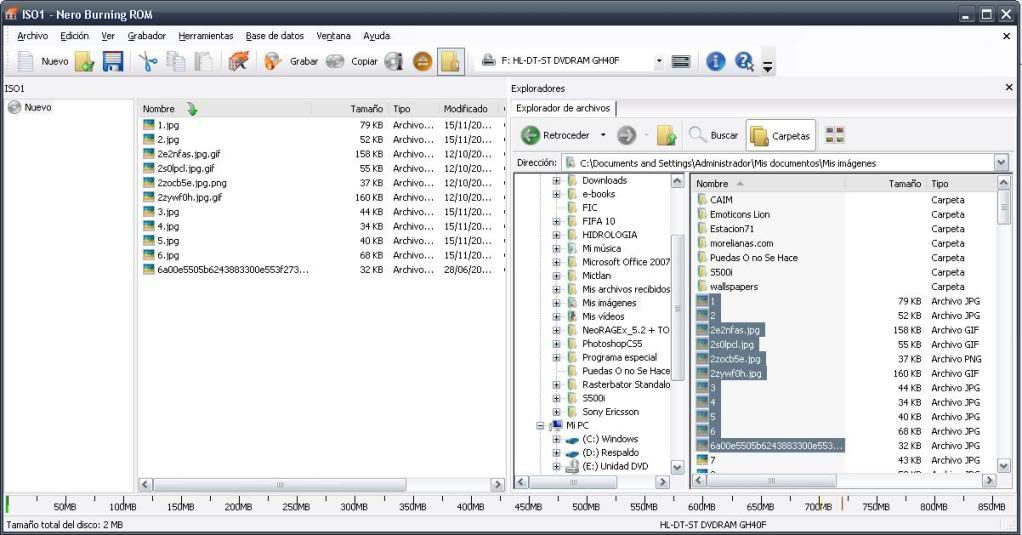This screenshot has height=535, width=1022.
Task: Click the blue information icon
Action: coord(715,62)
